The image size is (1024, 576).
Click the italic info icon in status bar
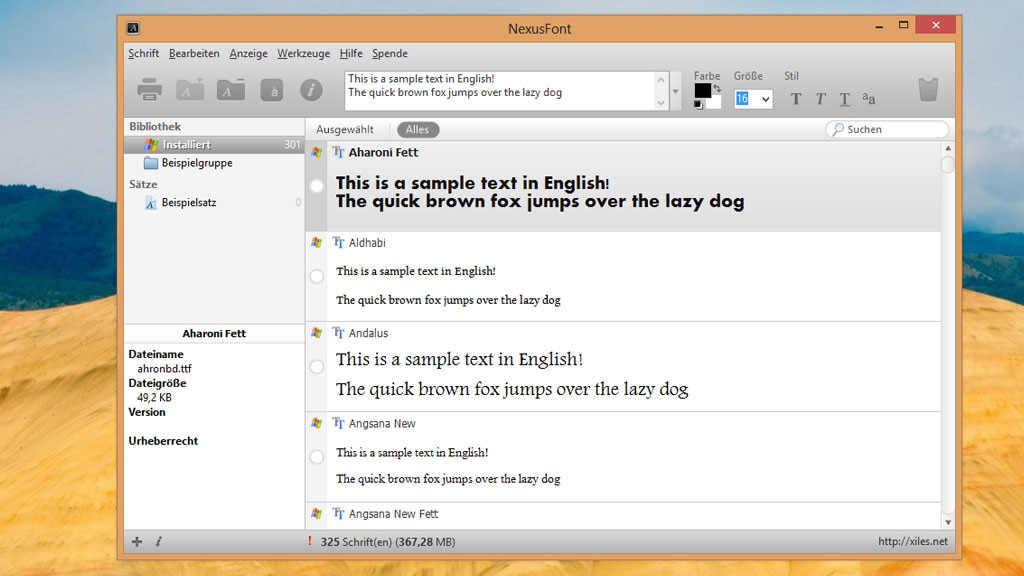[x=158, y=541]
